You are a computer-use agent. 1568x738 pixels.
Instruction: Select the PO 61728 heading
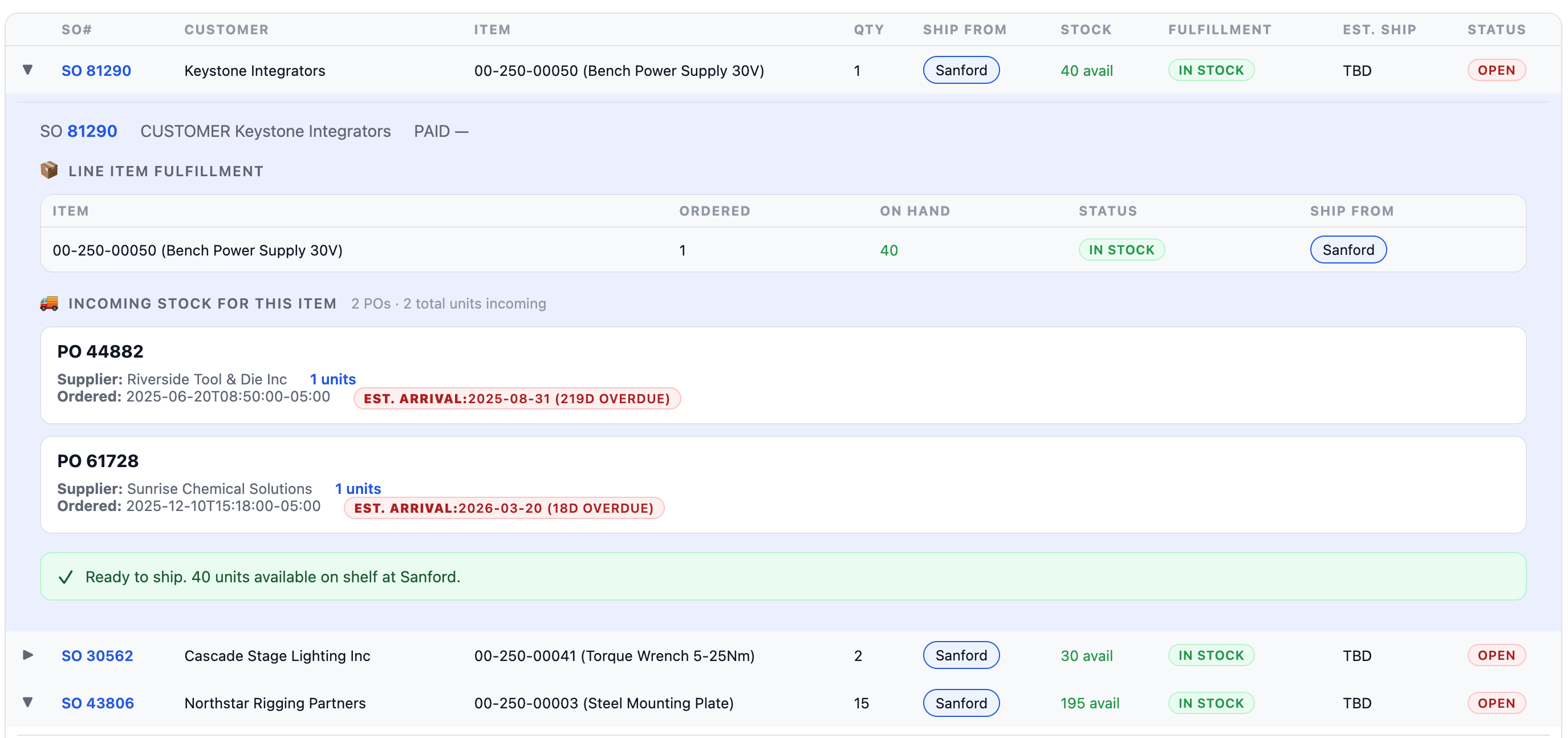coord(98,461)
